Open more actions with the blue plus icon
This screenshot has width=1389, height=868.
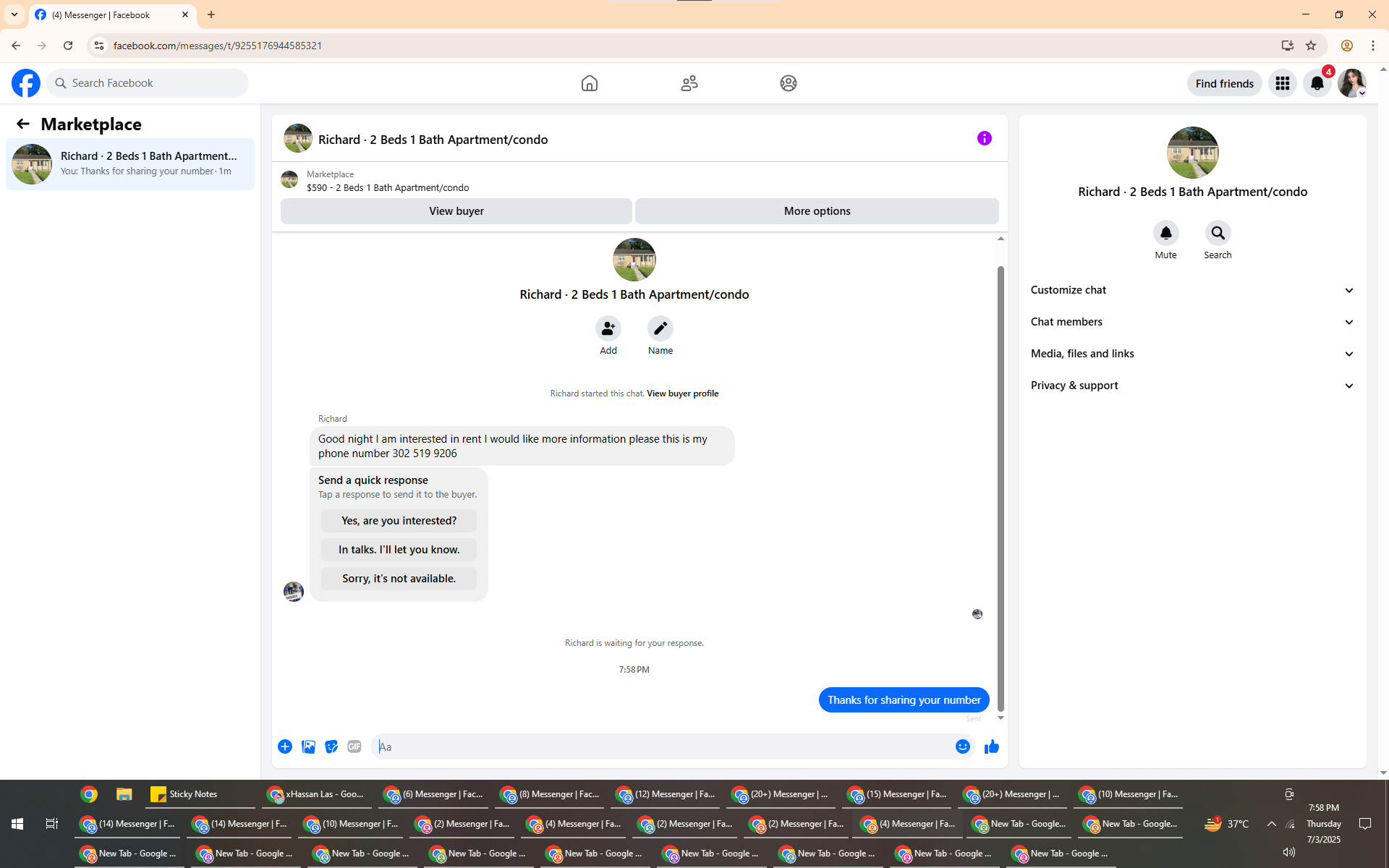pyautogui.click(x=285, y=746)
